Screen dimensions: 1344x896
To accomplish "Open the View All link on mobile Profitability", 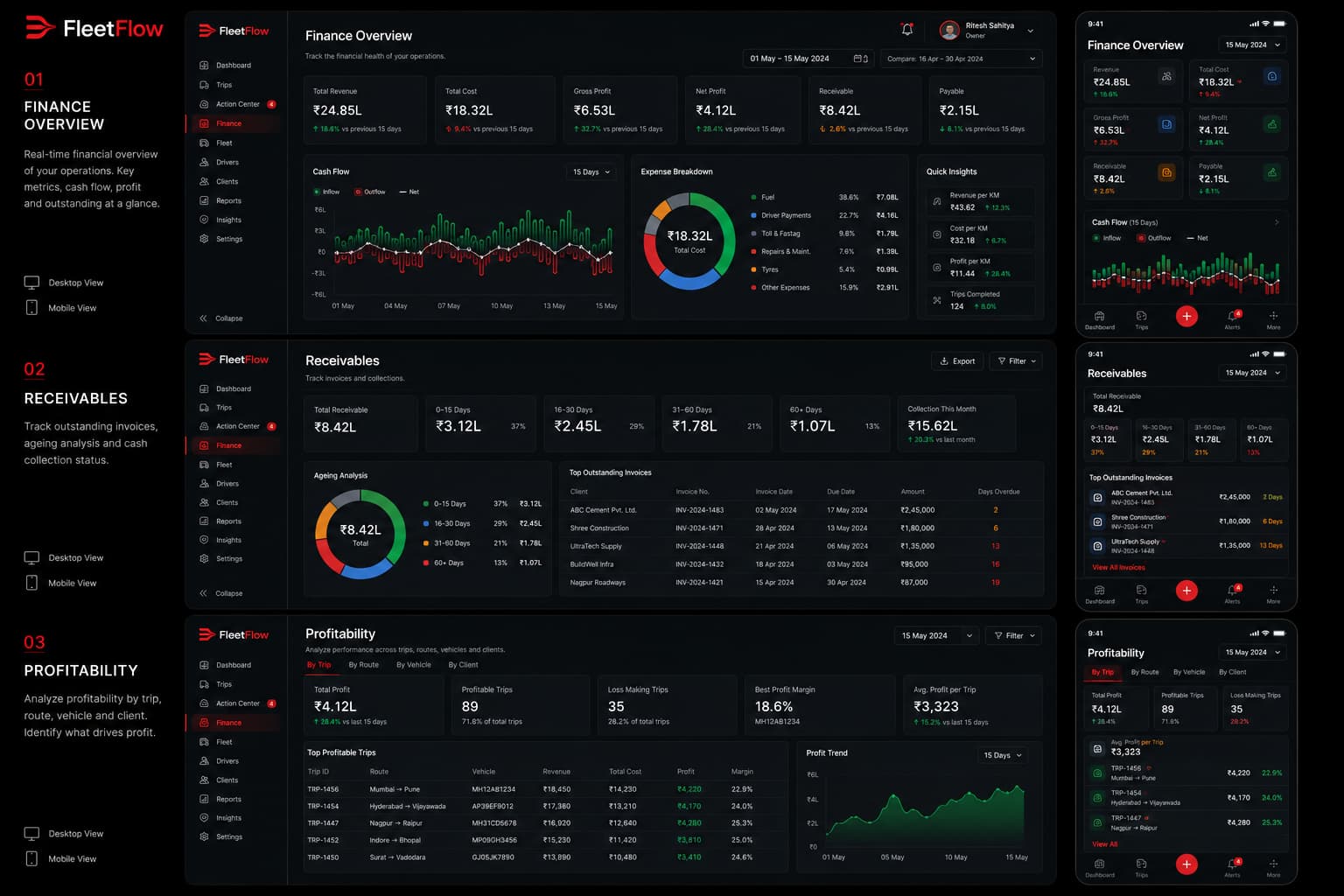I will (1104, 844).
